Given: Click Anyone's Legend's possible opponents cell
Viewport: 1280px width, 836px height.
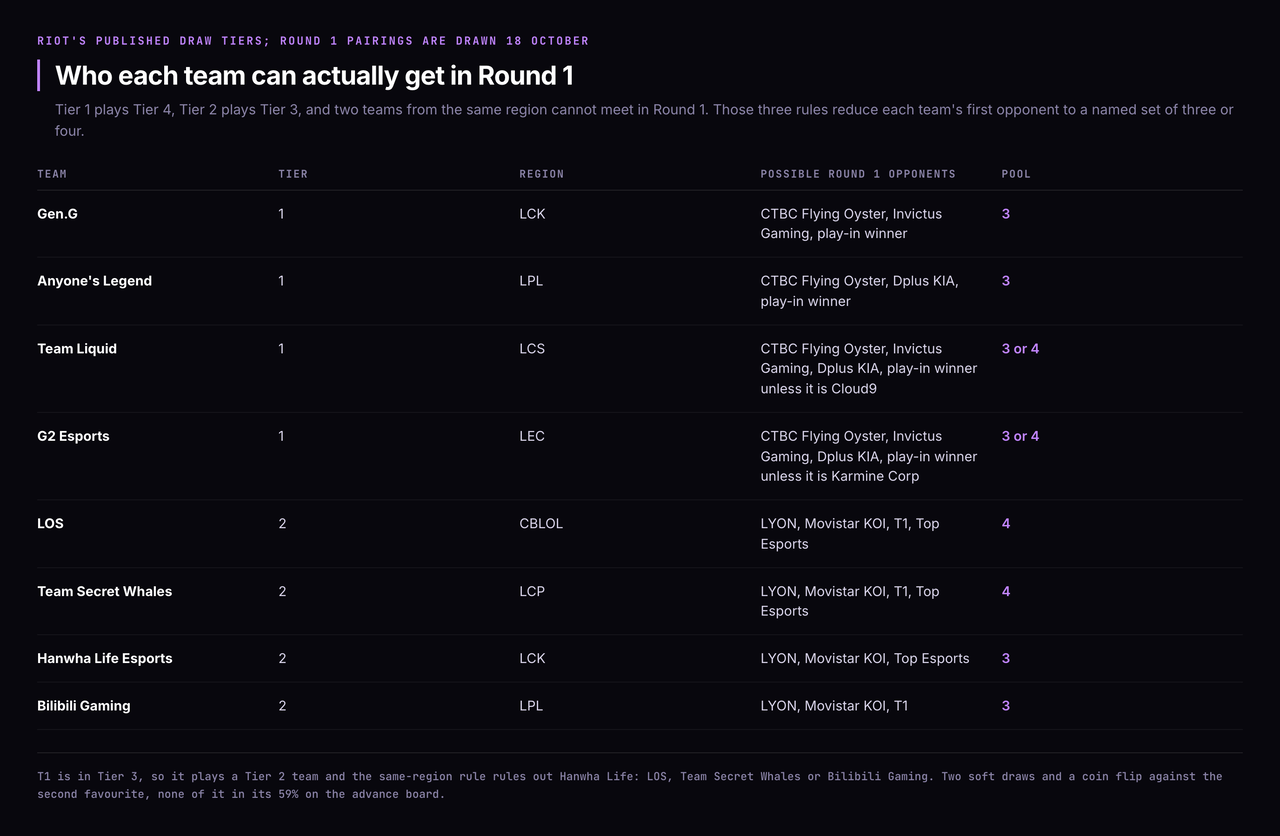Looking at the screenshot, I should [x=860, y=291].
